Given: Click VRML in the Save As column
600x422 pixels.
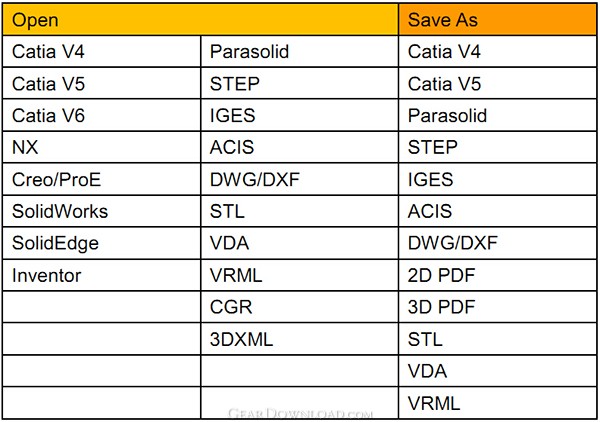Looking at the screenshot, I should 497,403.
